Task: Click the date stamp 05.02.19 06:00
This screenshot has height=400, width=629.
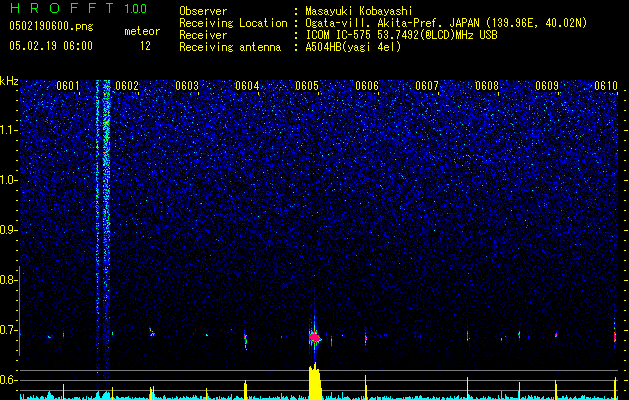Action: (51, 45)
